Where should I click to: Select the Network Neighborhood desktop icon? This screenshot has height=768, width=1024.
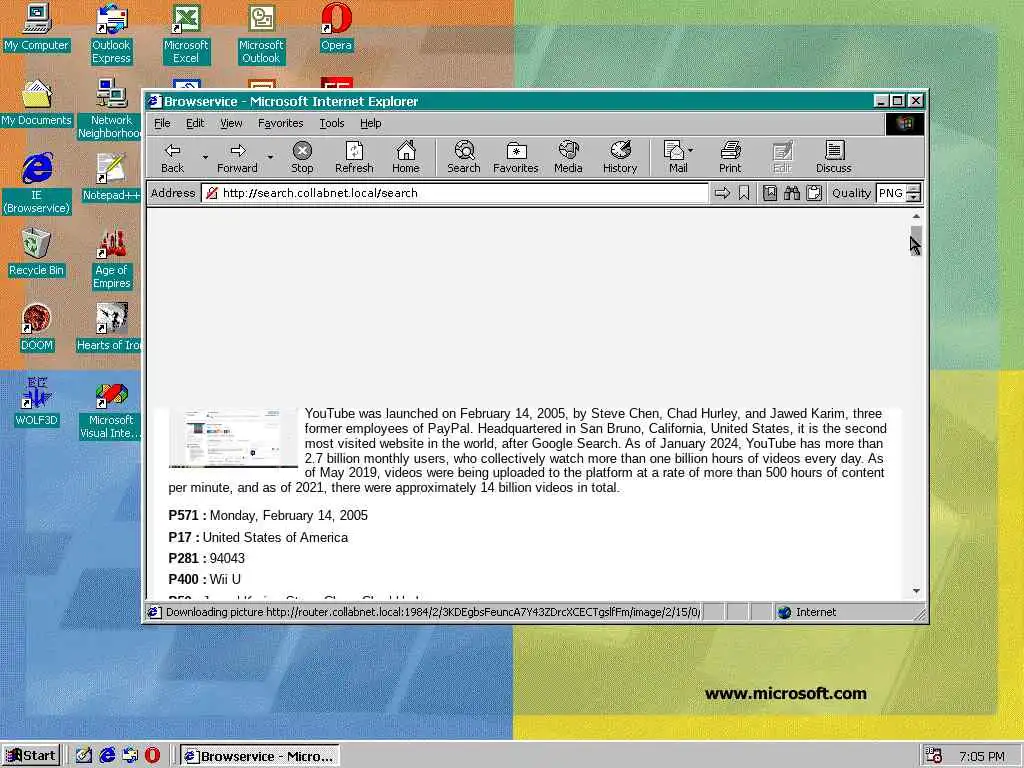point(110,109)
